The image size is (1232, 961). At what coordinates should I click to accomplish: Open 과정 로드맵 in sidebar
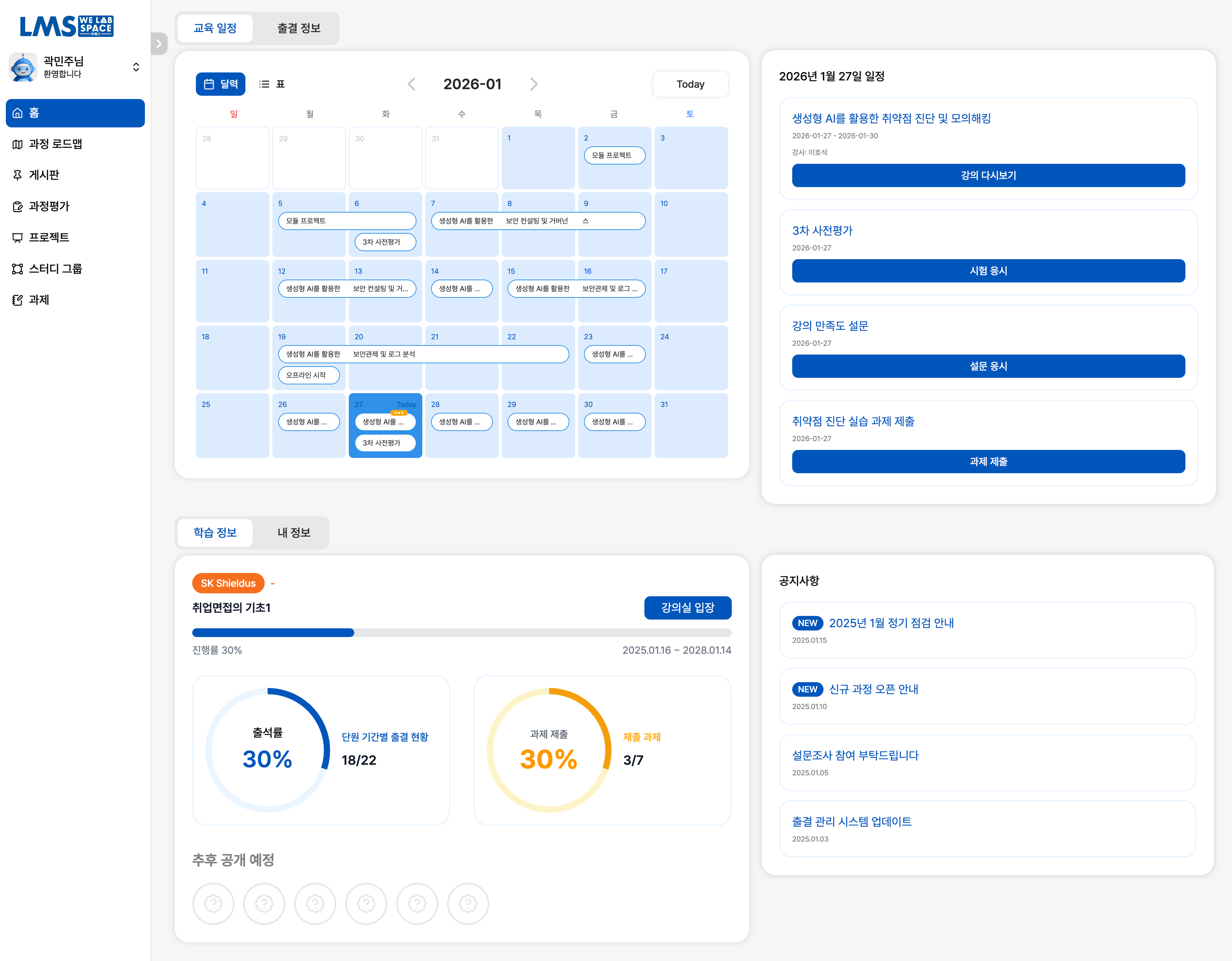pos(75,144)
